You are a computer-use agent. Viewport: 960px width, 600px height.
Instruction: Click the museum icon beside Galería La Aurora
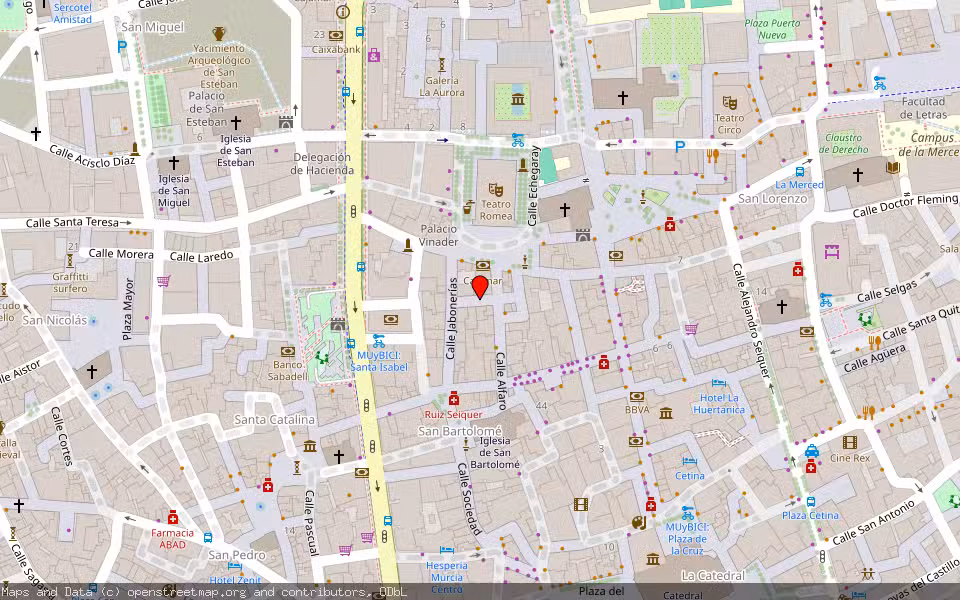(517, 98)
